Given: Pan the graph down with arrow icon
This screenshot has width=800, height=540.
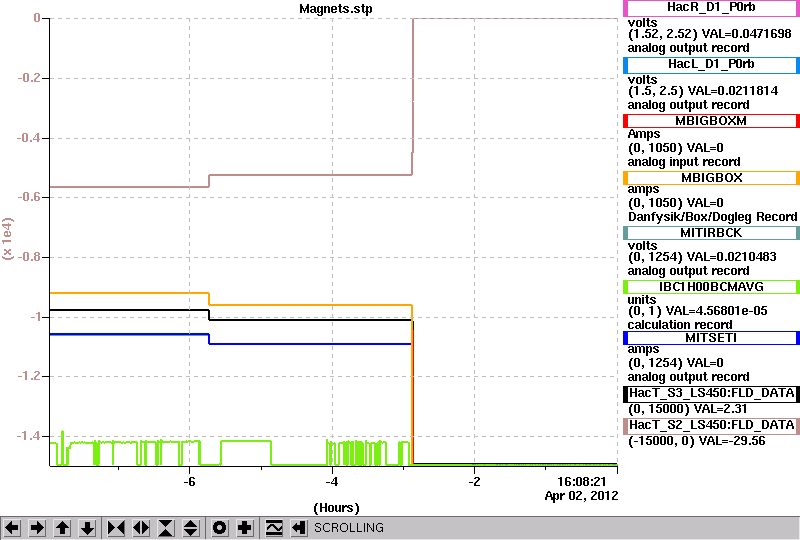Looking at the screenshot, I should coord(87,528).
